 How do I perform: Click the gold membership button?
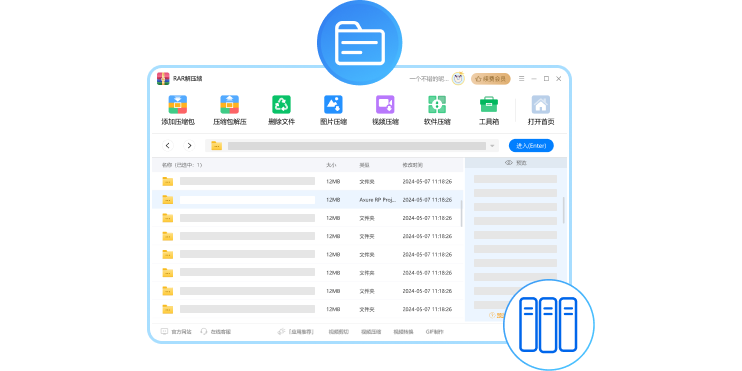(491, 79)
